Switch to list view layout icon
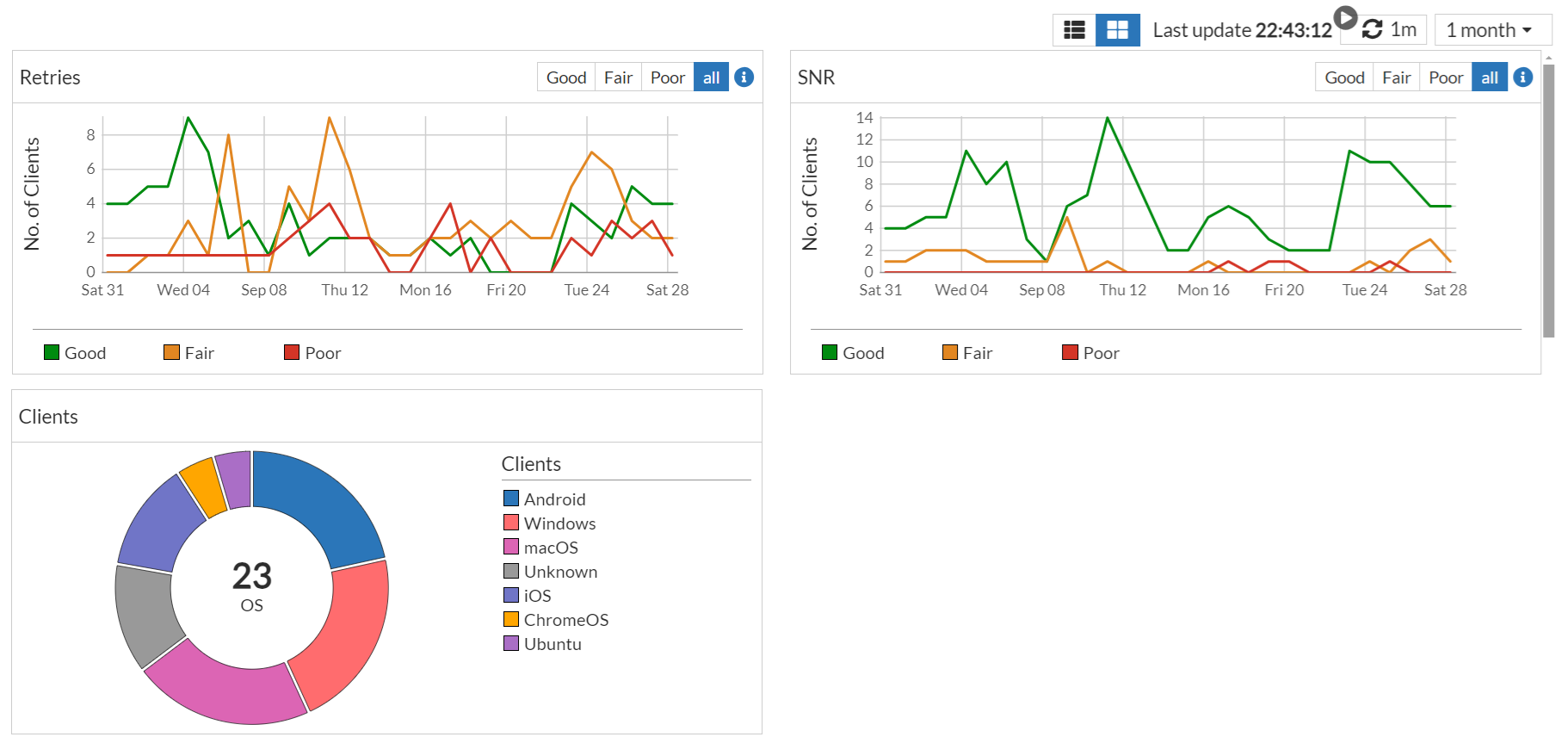The height and width of the screenshot is (737, 1568). pos(1074,30)
